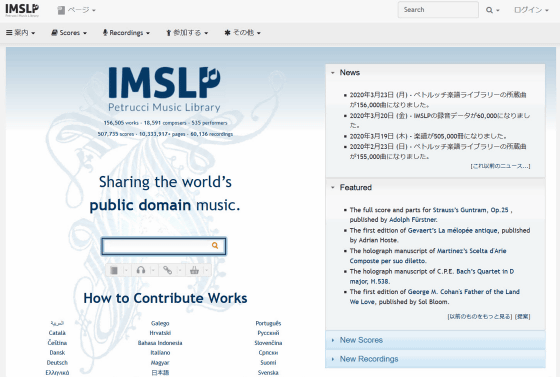Switch language to Slovenčina
The width and height of the screenshot is (560, 377).
(x=268, y=343)
